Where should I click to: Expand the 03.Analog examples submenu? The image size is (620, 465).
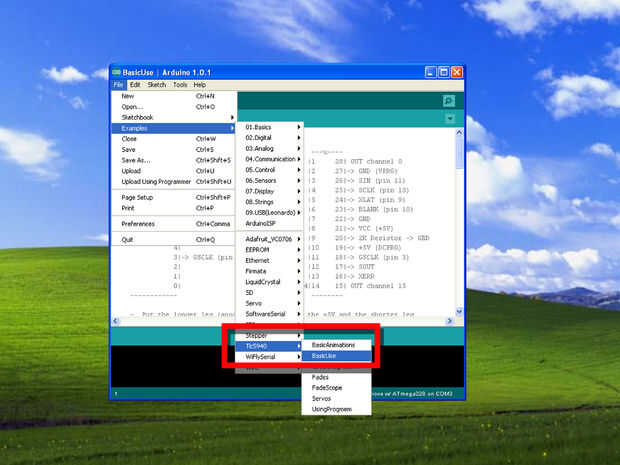tap(270, 148)
